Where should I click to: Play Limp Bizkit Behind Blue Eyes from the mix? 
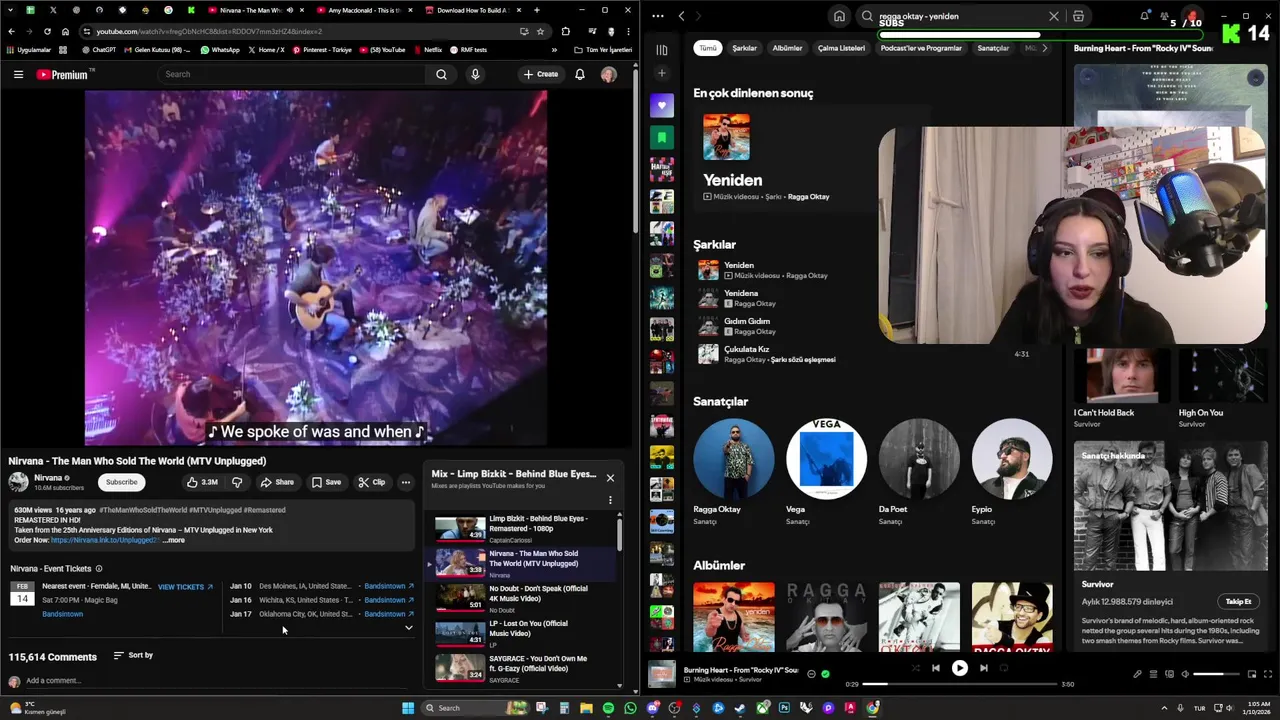[520, 528]
